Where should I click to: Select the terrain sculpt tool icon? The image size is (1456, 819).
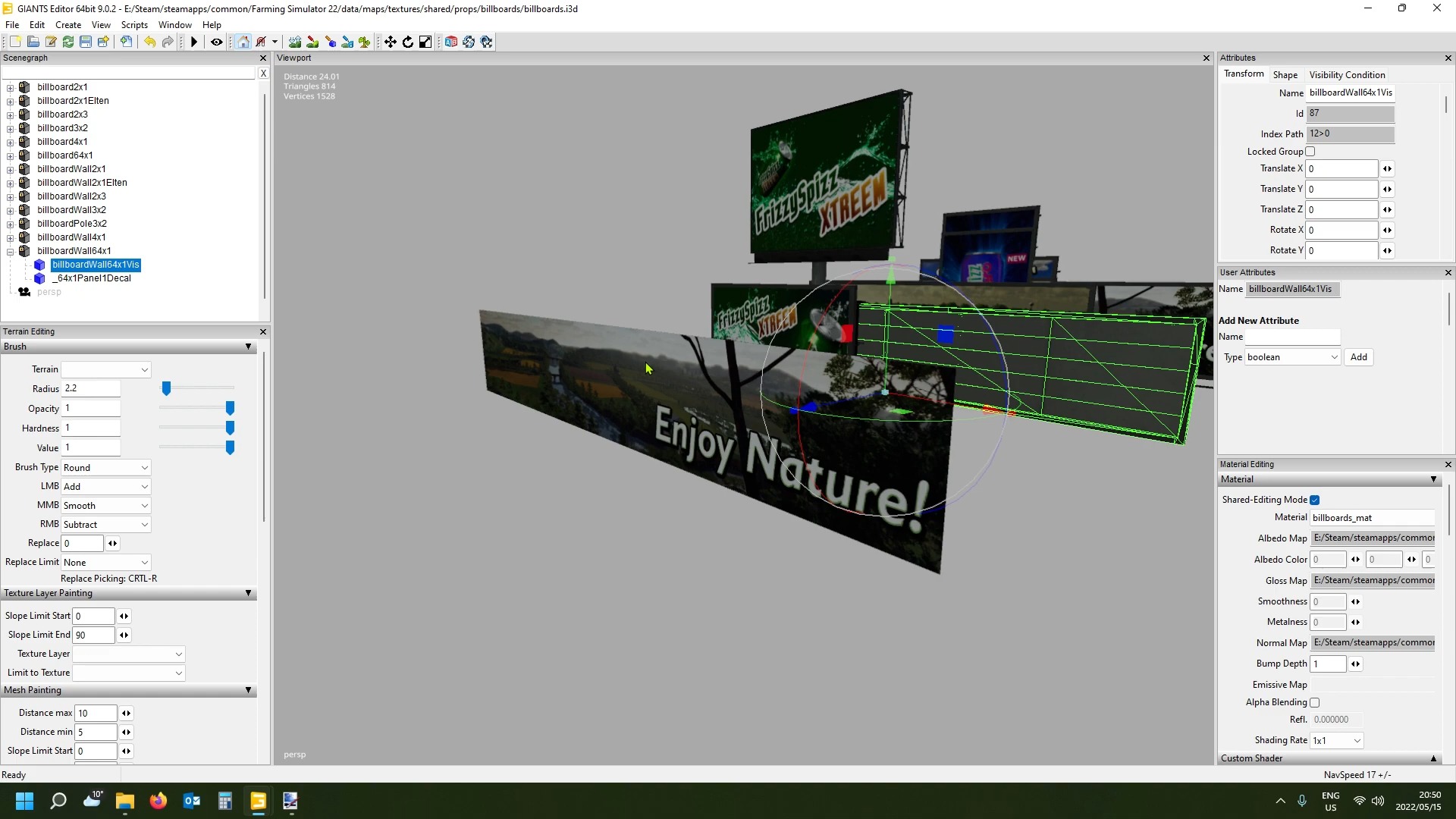pyautogui.click(x=295, y=42)
